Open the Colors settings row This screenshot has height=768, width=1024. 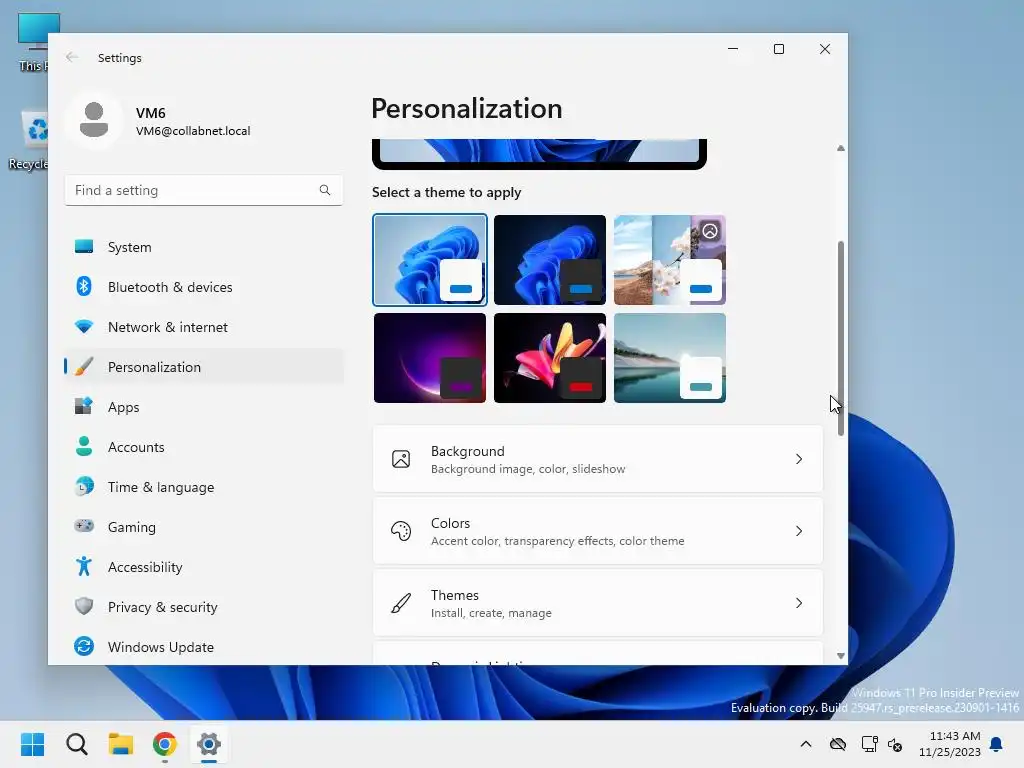(x=598, y=531)
